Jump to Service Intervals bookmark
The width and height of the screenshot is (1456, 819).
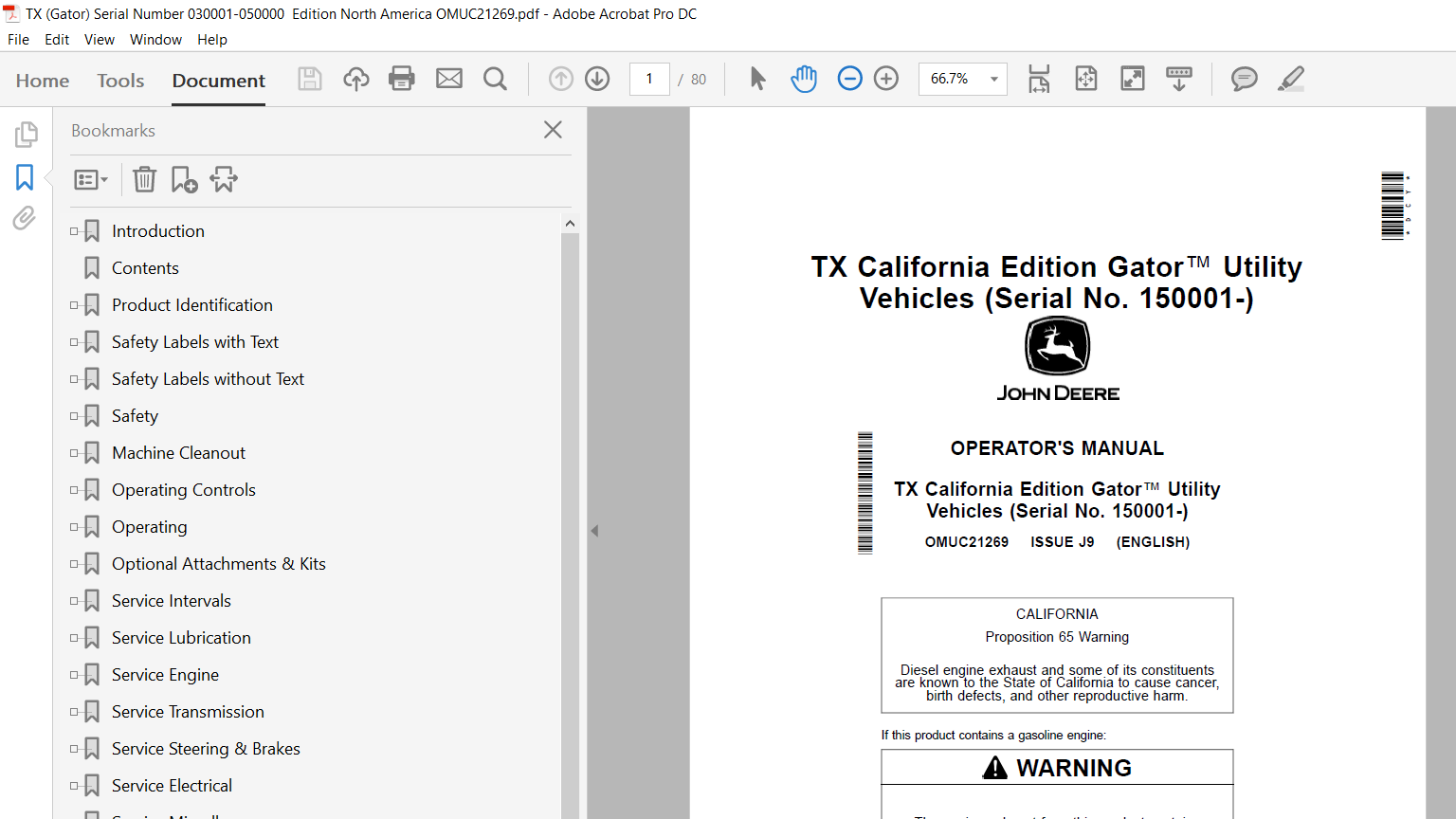click(172, 601)
